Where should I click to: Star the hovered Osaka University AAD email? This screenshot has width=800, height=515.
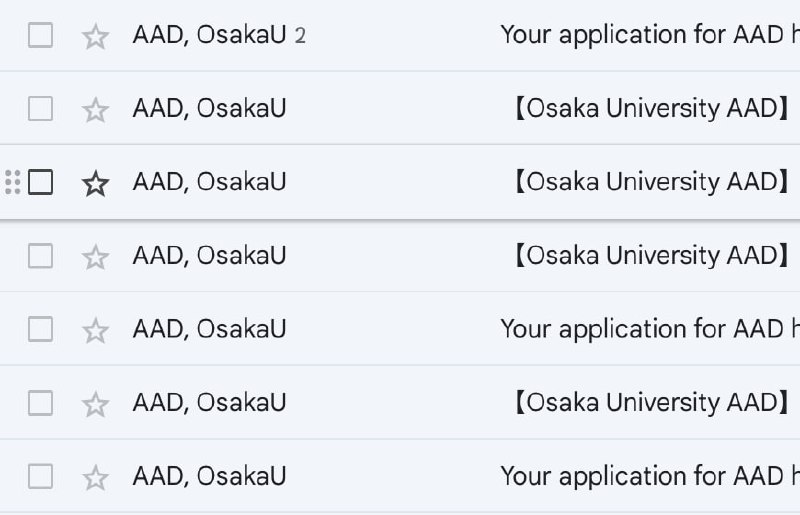coord(95,183)
